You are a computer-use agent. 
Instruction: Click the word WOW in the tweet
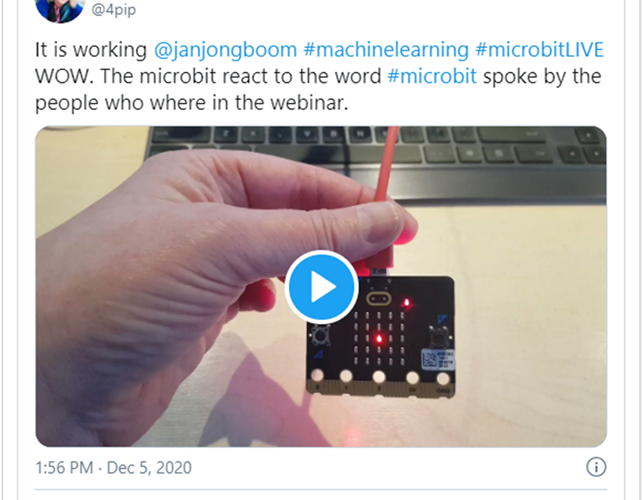(x=64, y=76)
